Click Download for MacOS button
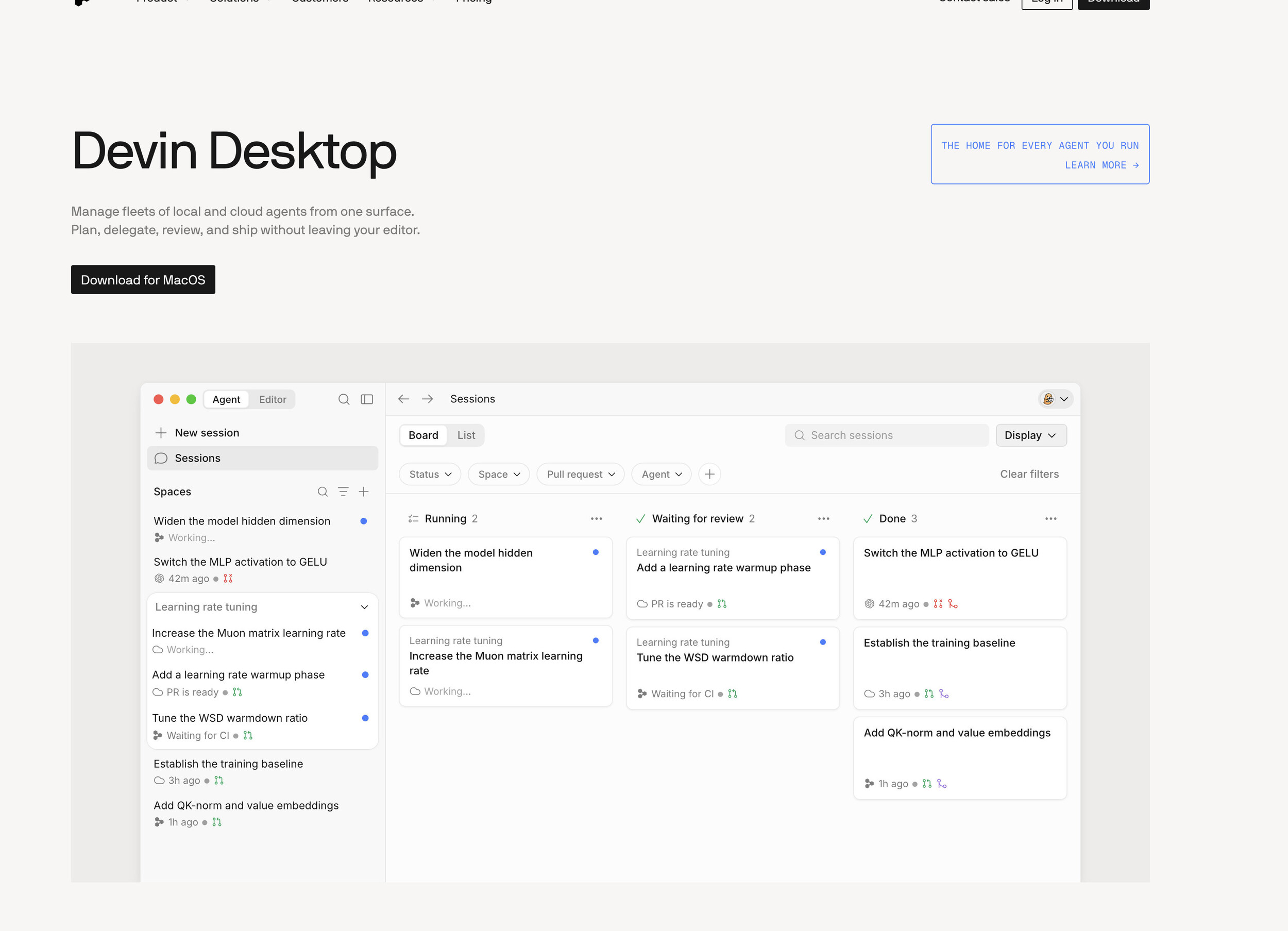Image resolution: width=1288 pixels, height=931 pixels. click(x=143, y=280)
